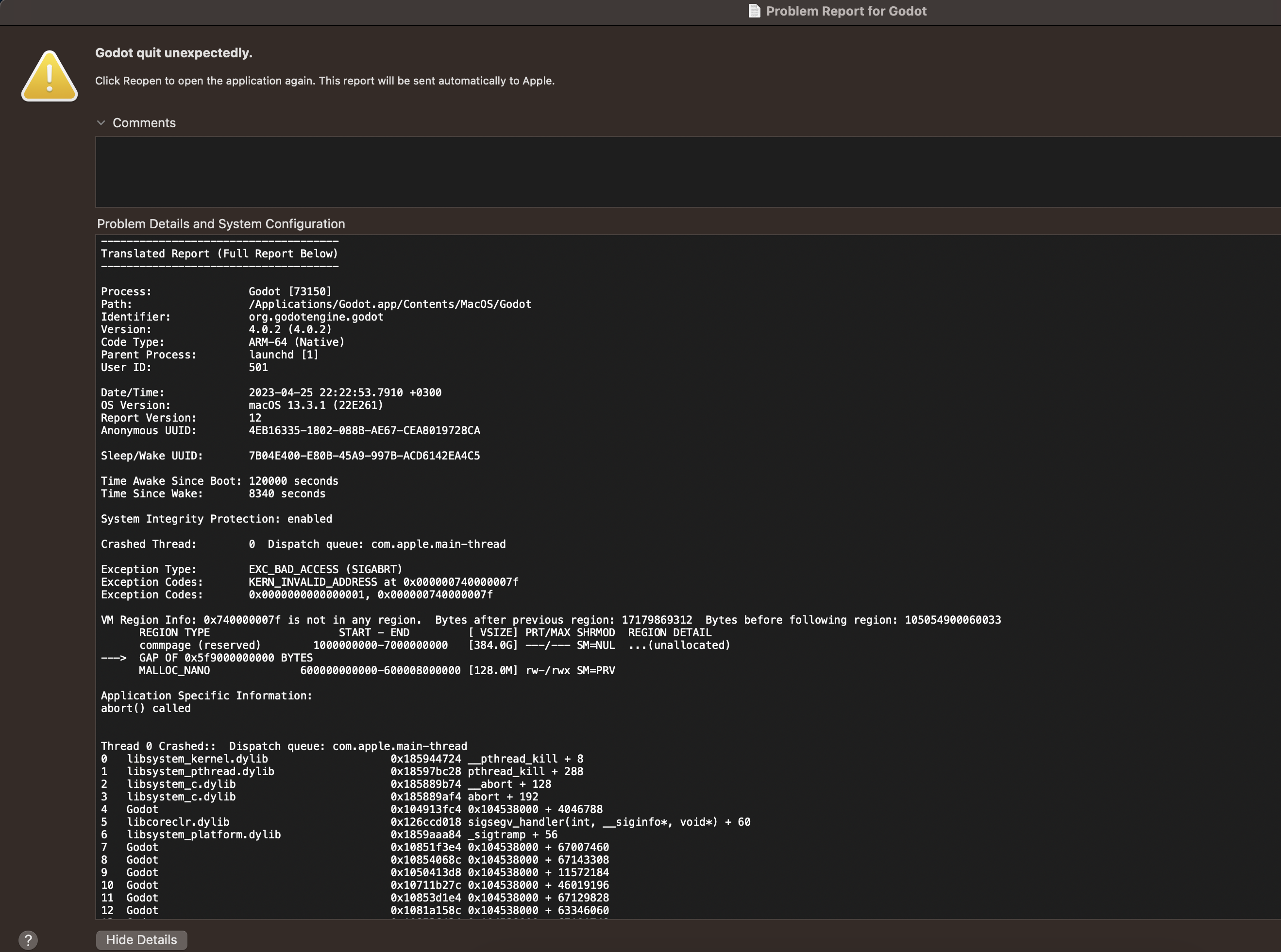Click inside the Comments text box
The image size is (1281, 952).
coord(686,172)
